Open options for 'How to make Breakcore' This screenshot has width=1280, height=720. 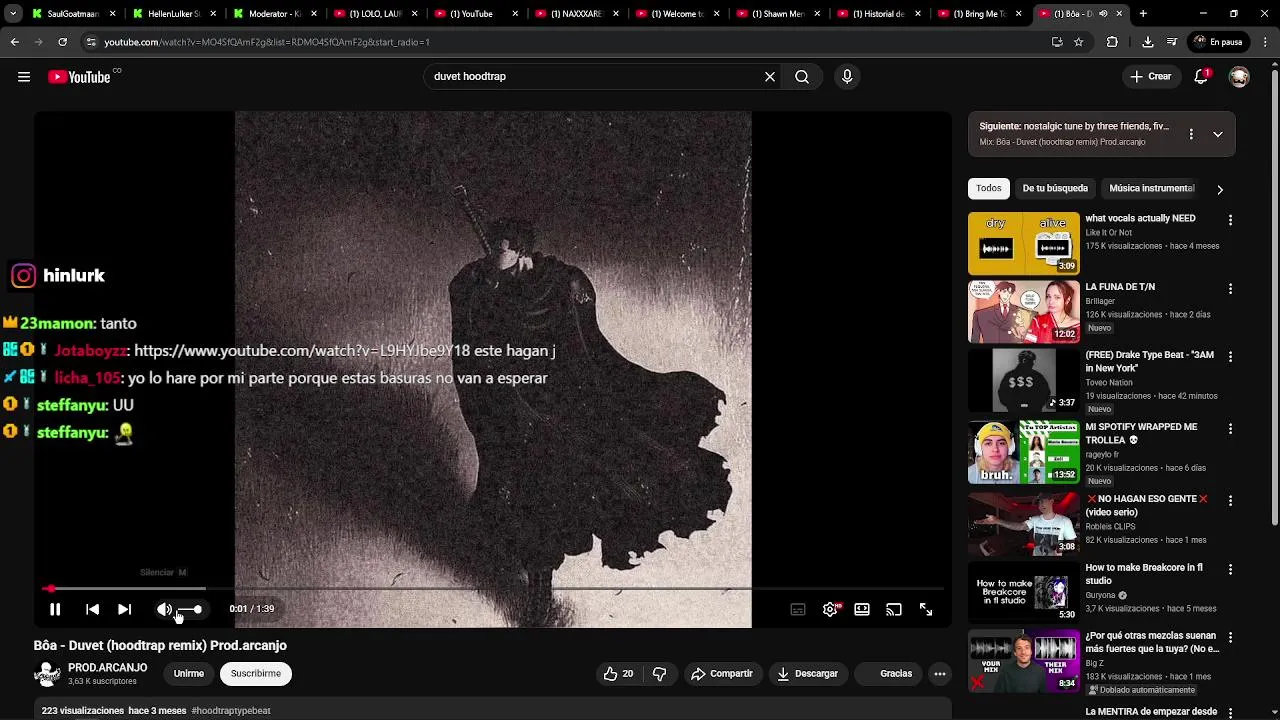click(x=1230, y=569)
